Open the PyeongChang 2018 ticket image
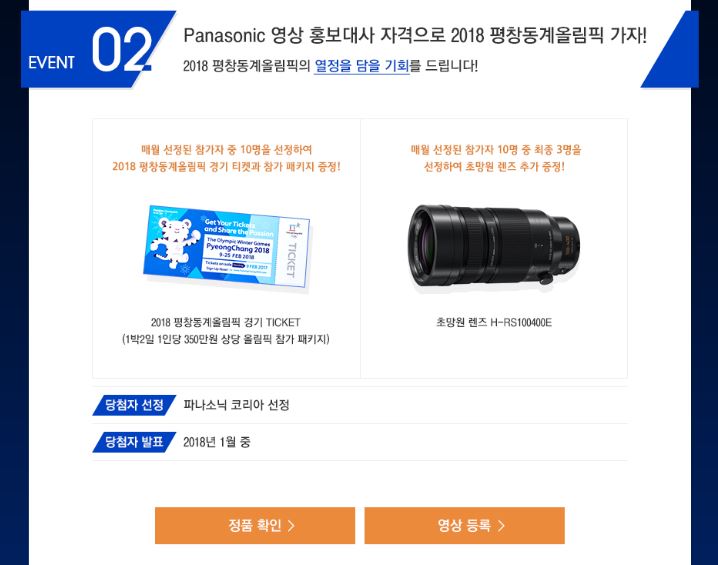Screen dimensions: 718x565 227,247
